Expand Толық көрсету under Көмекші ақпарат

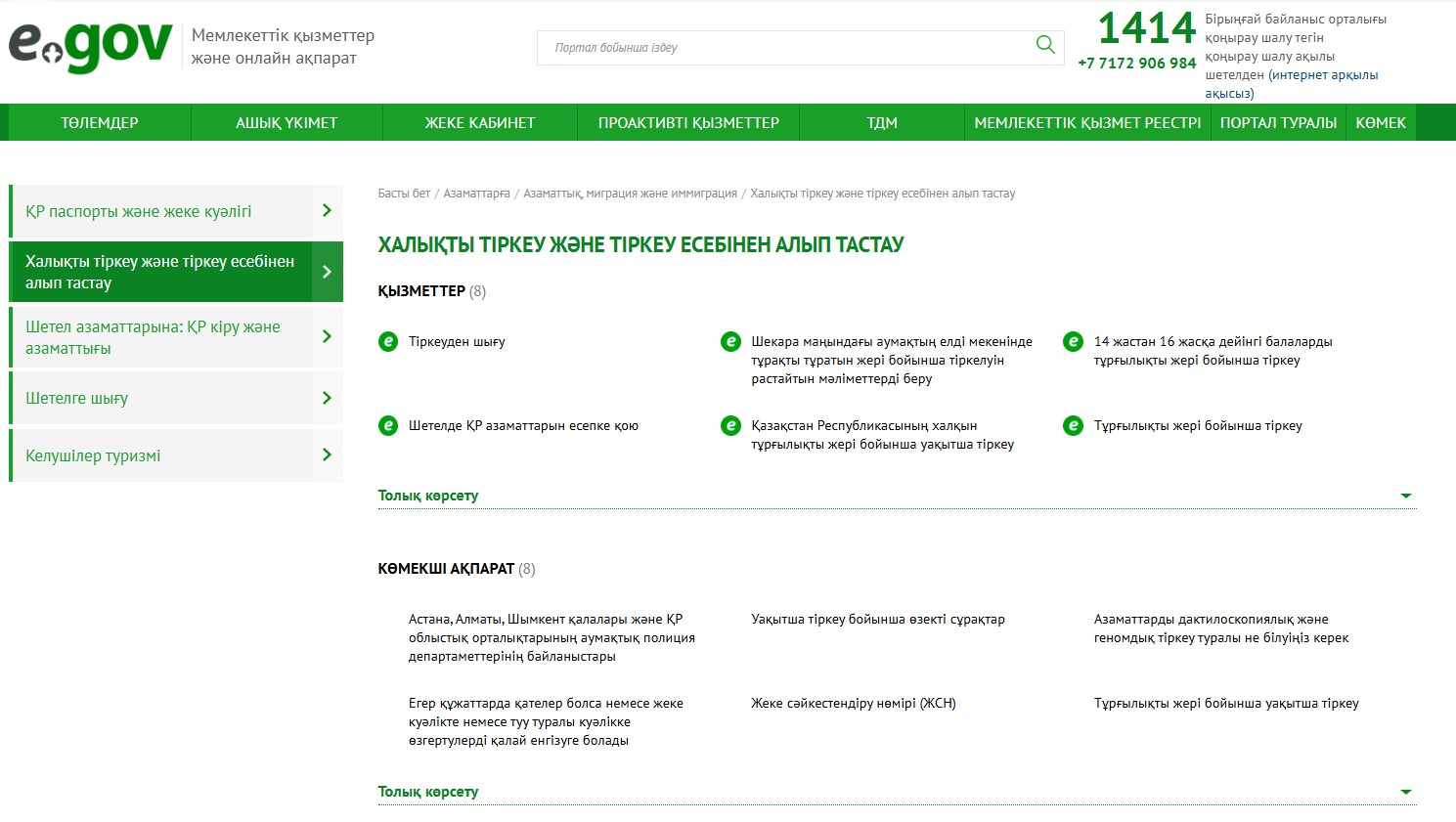pos(1405,792)
